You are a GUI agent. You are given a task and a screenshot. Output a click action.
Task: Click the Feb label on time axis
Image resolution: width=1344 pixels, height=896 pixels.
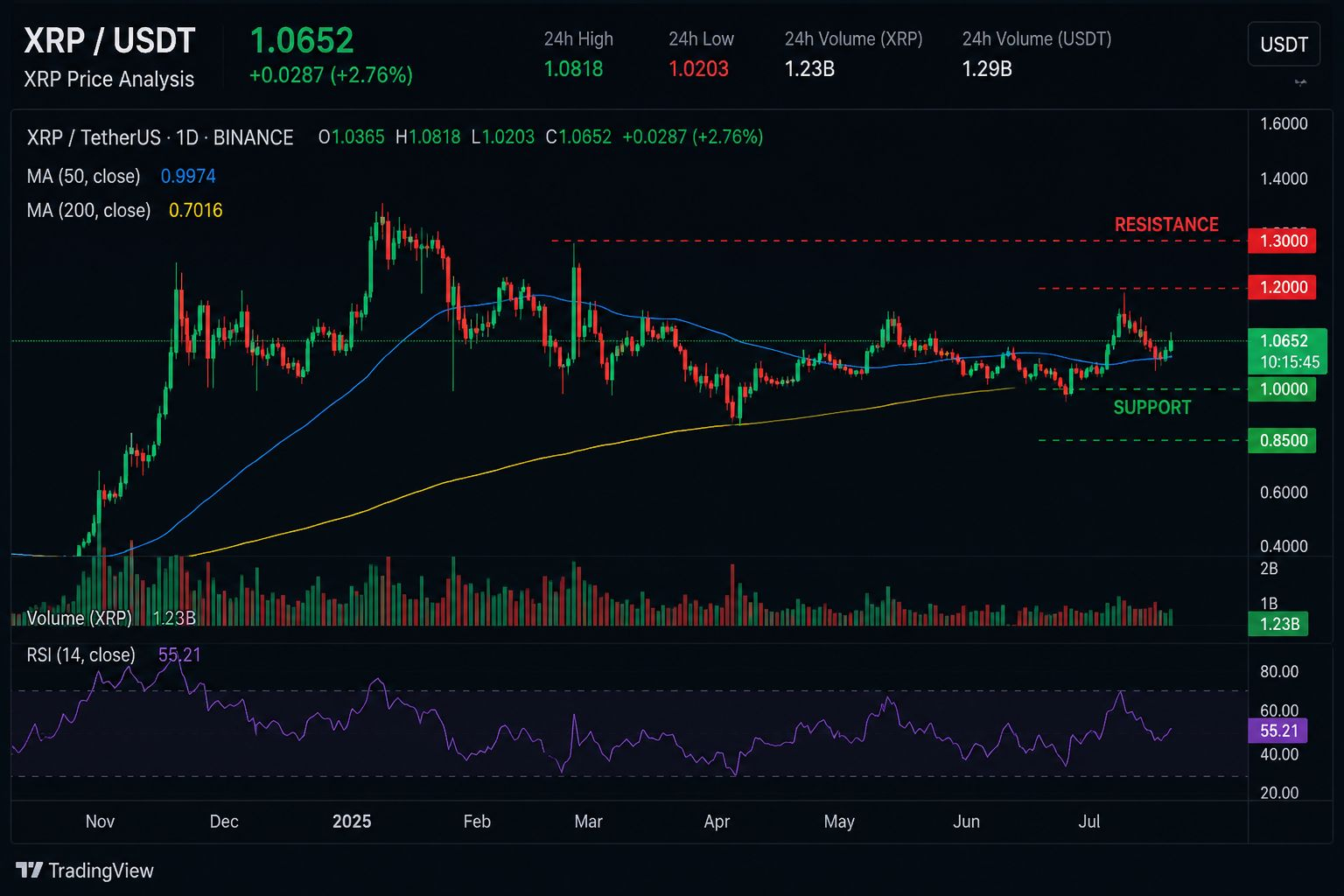point(477,822)
